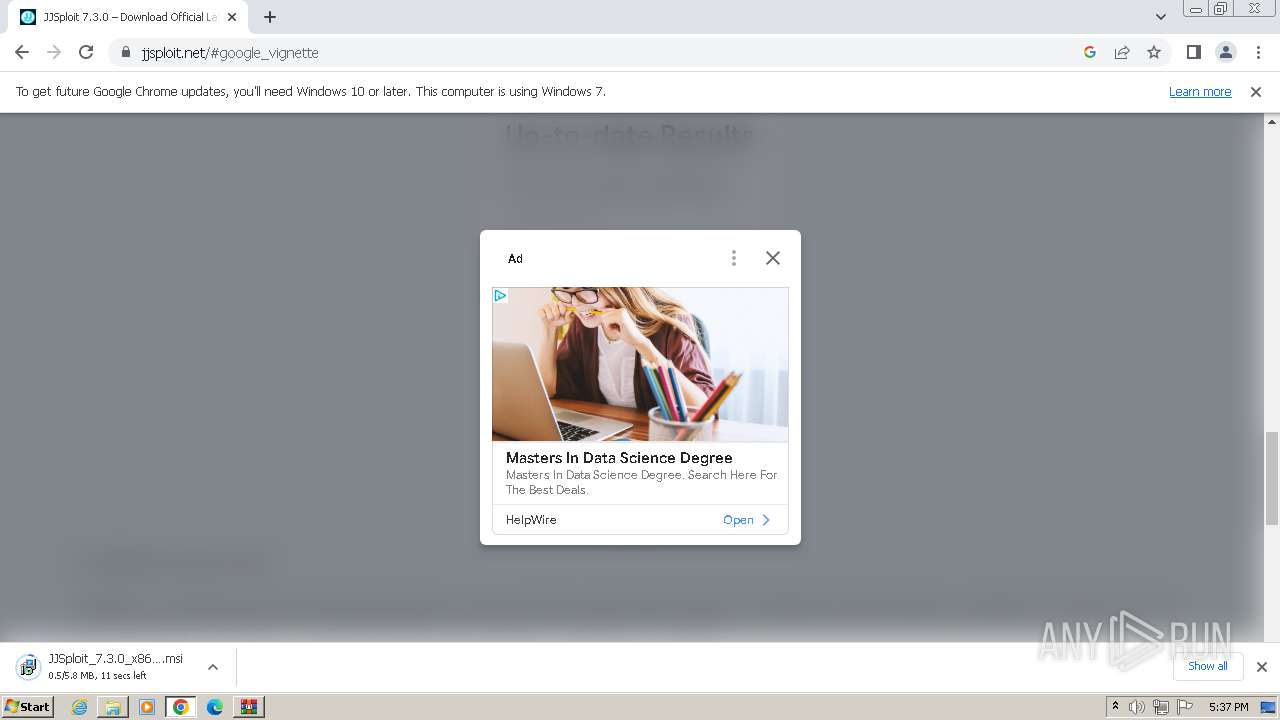The image size is (1280, 720).
Task: Reload the jjsploit.net page
Action: pyautogui.click(x=86, y=52)
